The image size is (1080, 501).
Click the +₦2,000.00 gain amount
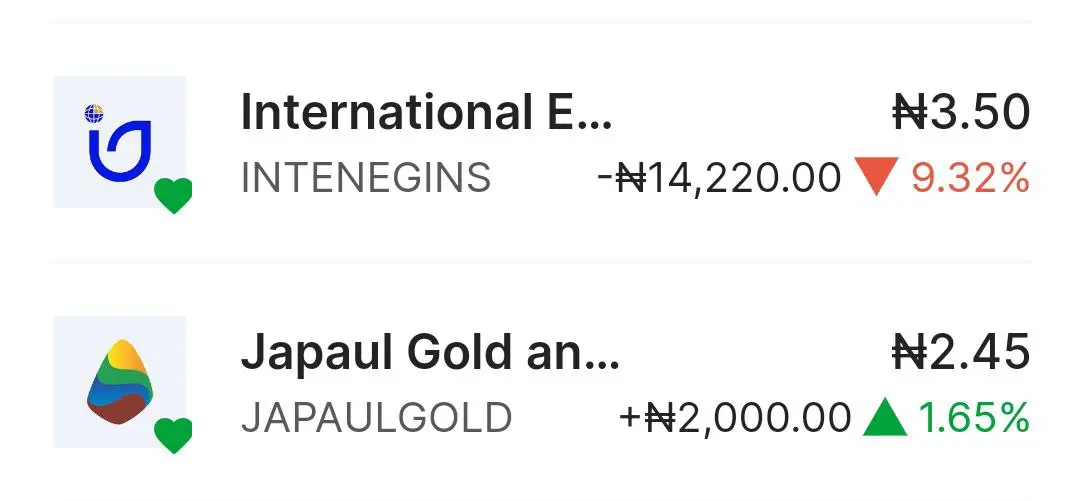tap(735, 418)
